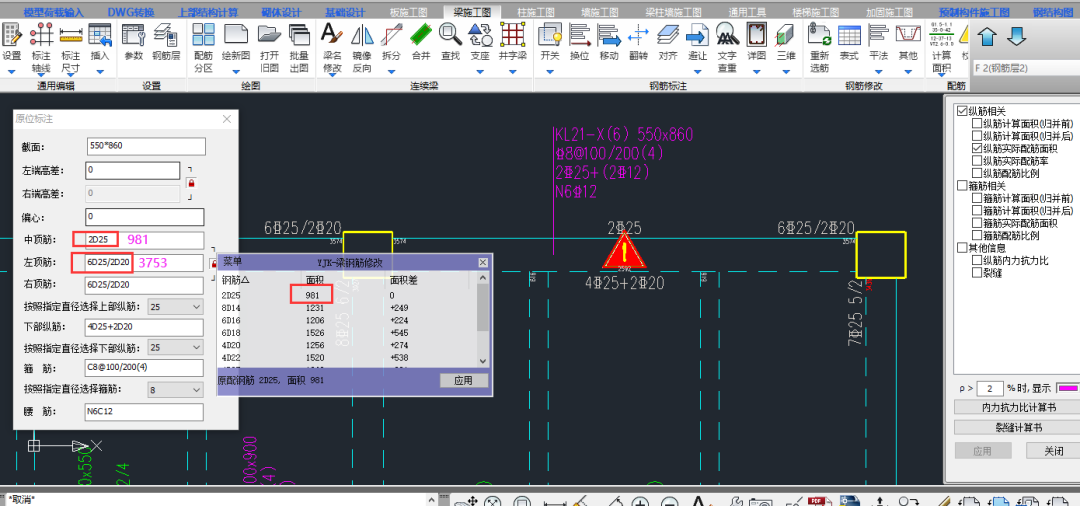Click the PDF export icon in bottom toolbar
Viewport: 1080px width, 506px height.
point(818,500)
